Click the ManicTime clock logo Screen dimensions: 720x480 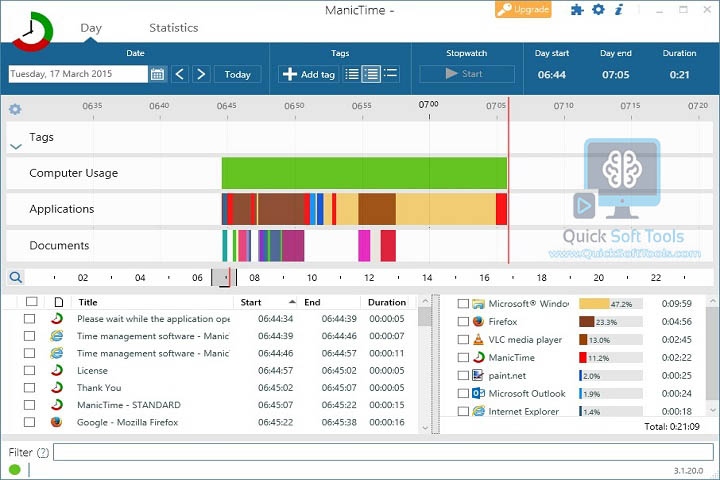click(32, 31)
